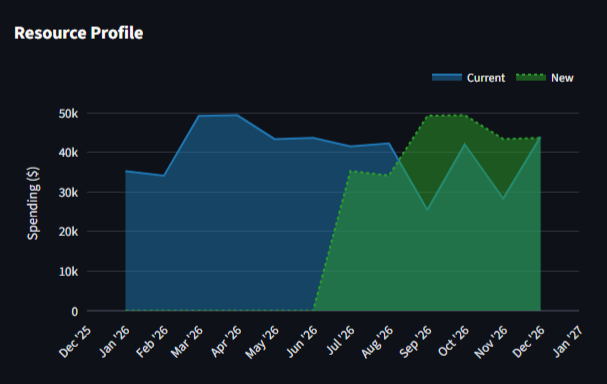The width and height of the screenshot is (607, 384).
Task: Click the Jan '27 x-axis label
Action: tap(567, 341)
